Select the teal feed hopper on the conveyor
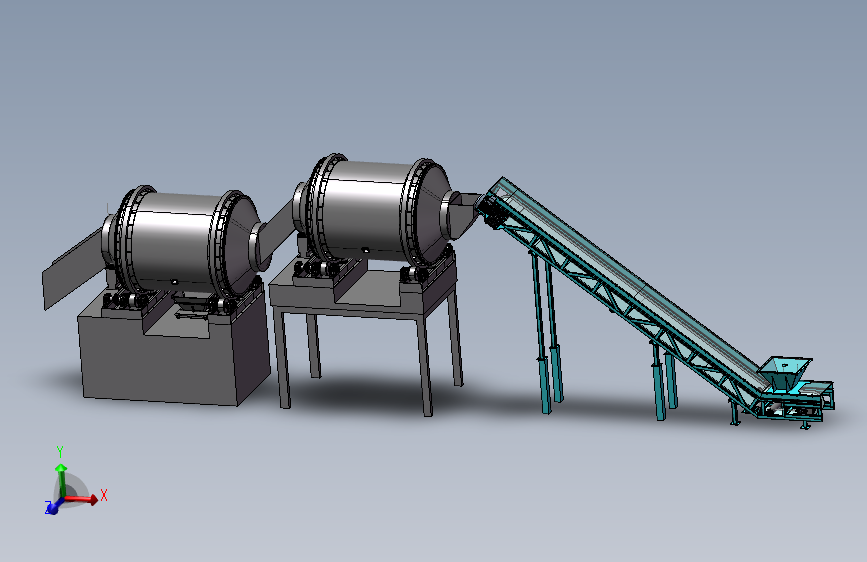 pos(785,372)
